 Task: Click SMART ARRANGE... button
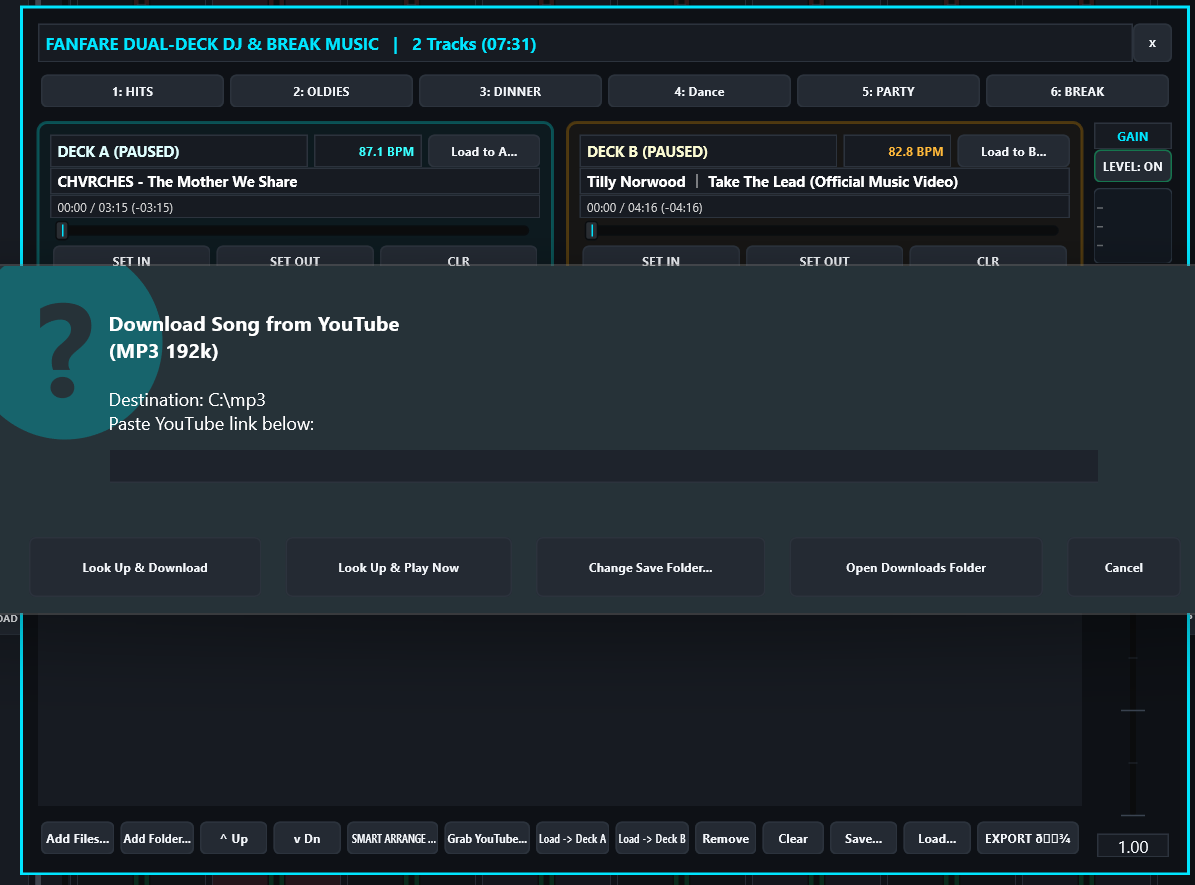[393, 839]
